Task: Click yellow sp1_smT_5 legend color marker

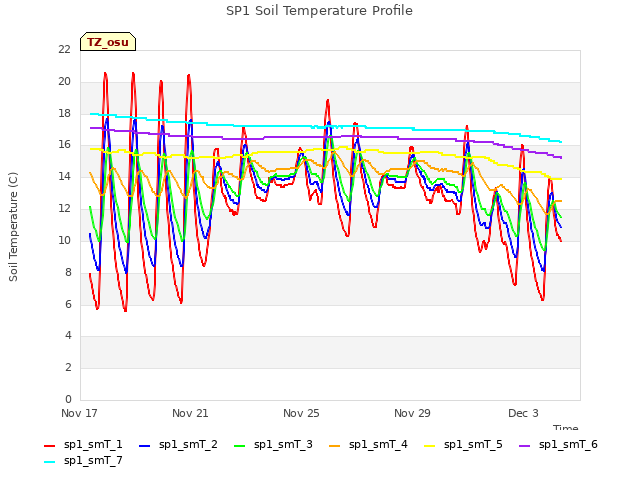Action: coord(429,446)
